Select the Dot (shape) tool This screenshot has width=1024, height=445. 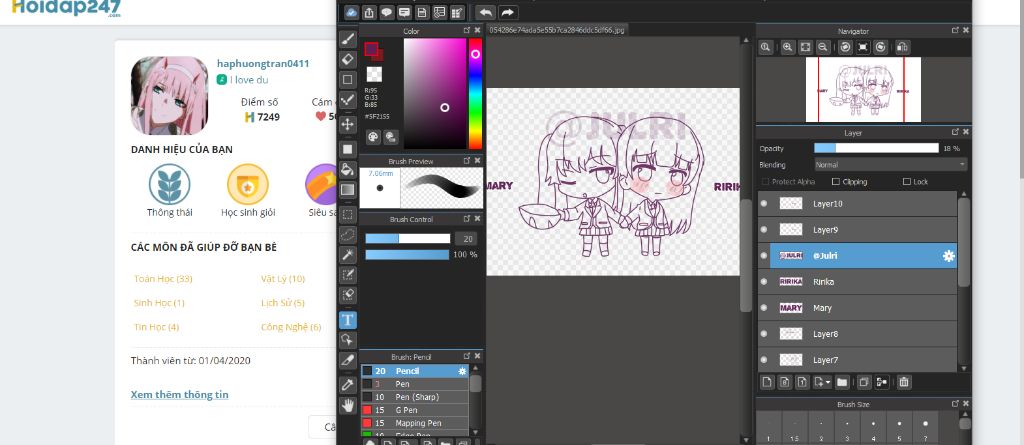coord(348,80)
